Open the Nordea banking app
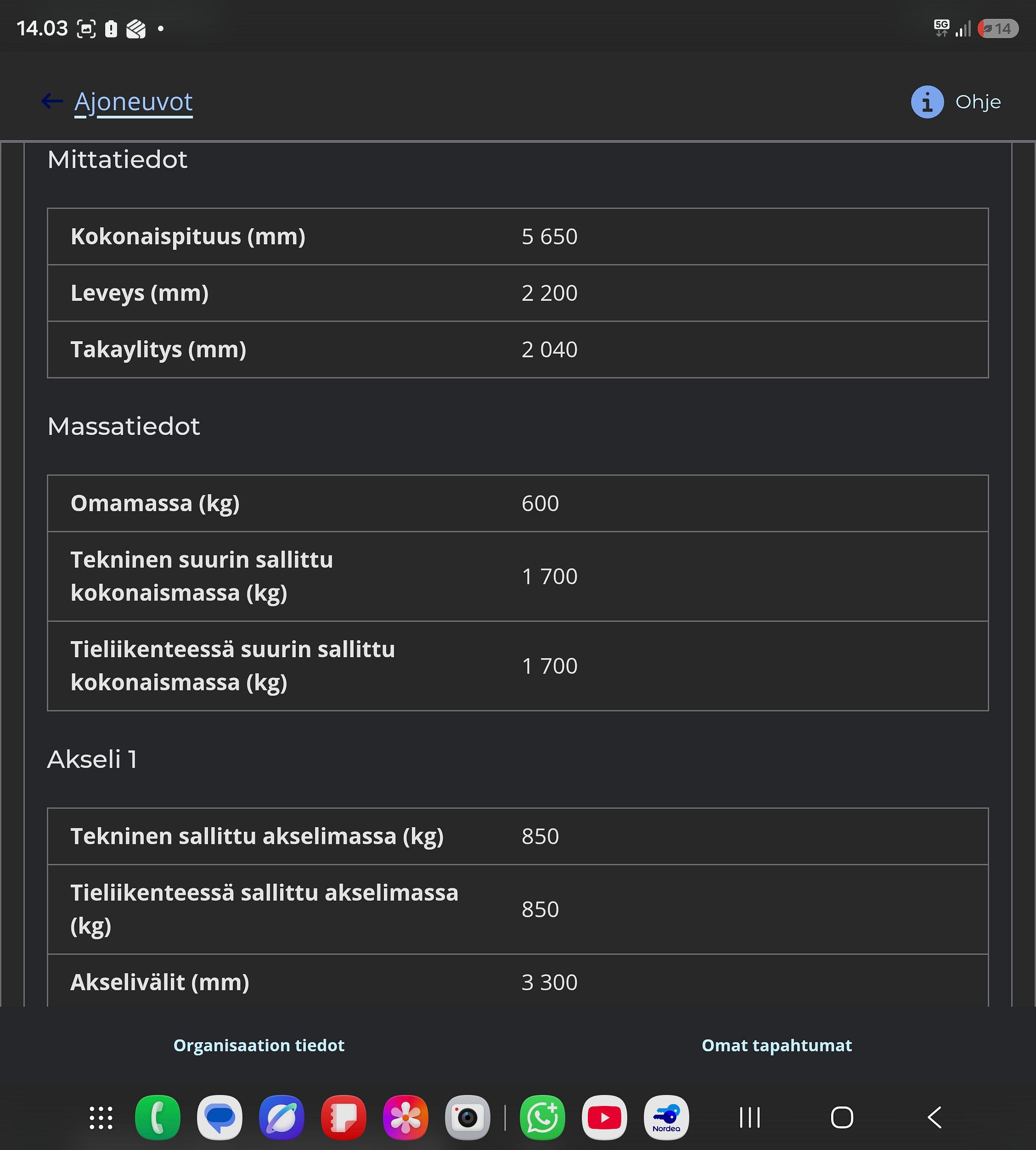The height and width of the screenshot is (1150, 1036). (x=667, y=1118)
